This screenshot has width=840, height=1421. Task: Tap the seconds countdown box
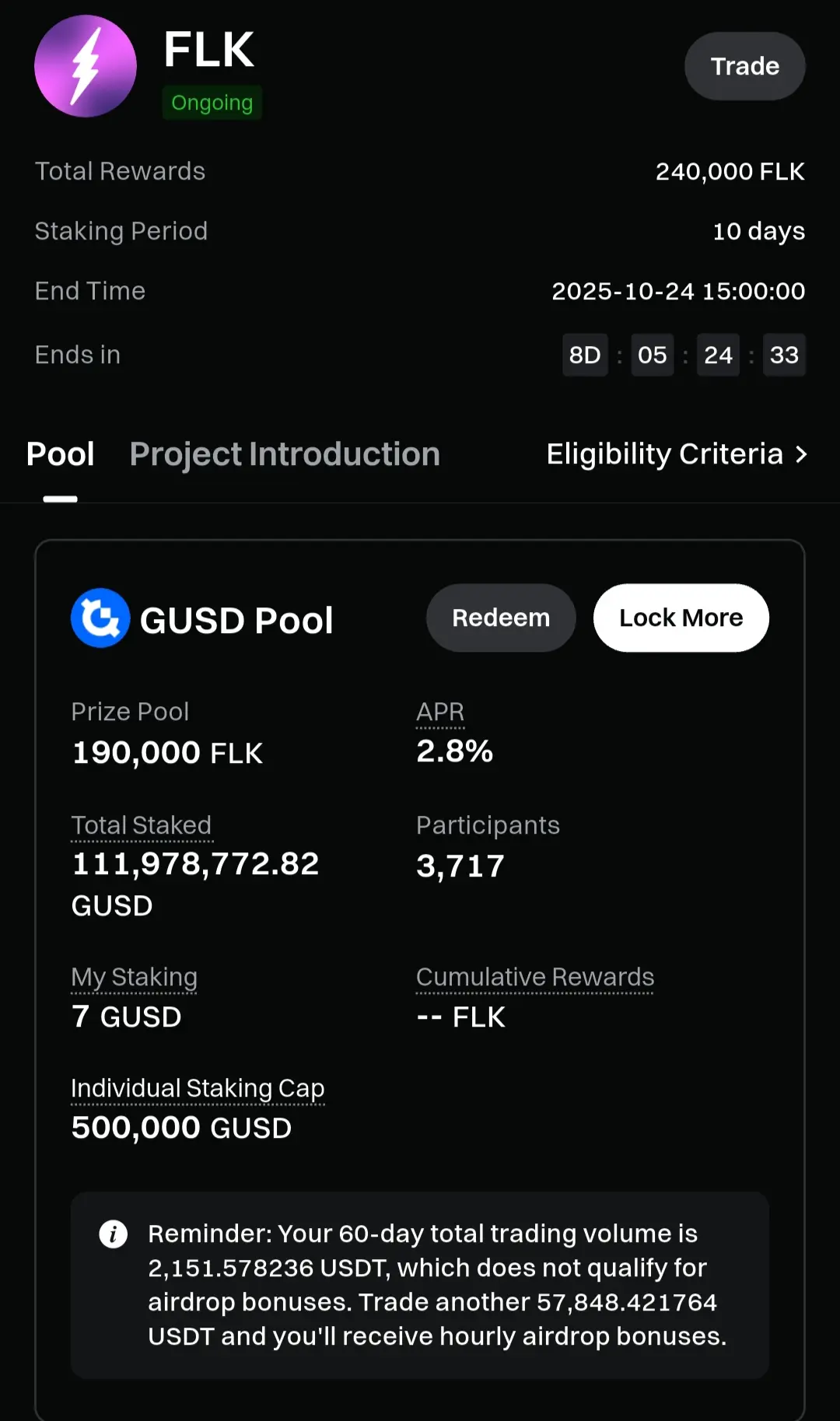coord(784,355)
